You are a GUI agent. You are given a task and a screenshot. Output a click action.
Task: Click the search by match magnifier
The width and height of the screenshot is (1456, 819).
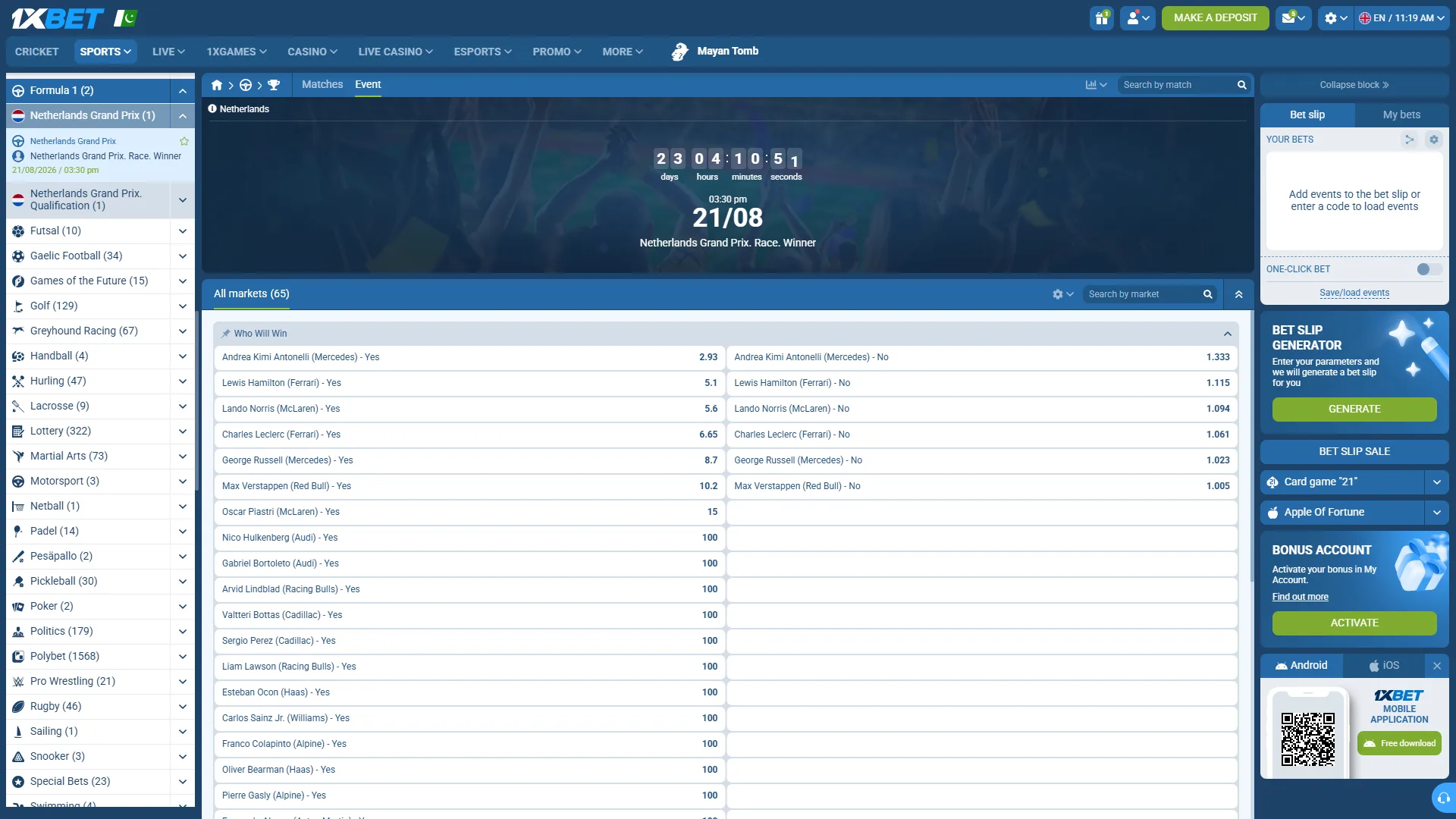point(1242,85)
